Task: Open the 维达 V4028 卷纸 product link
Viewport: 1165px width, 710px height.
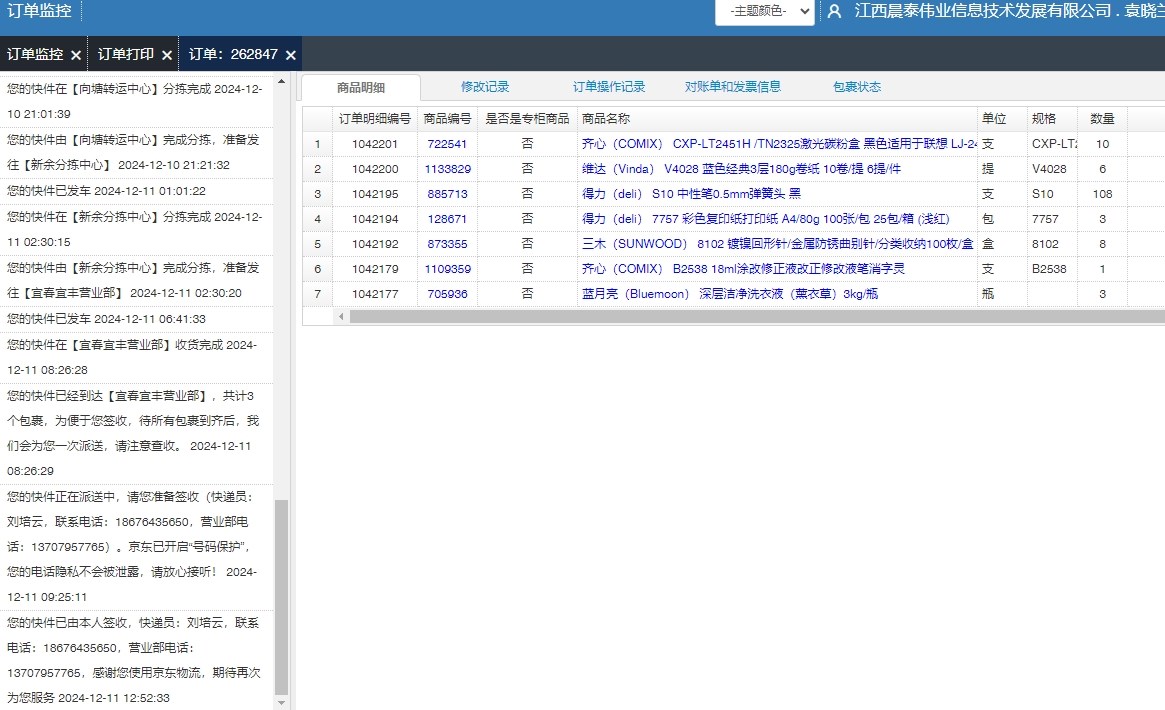Action: pyautogui.click(x=741, y=169)
